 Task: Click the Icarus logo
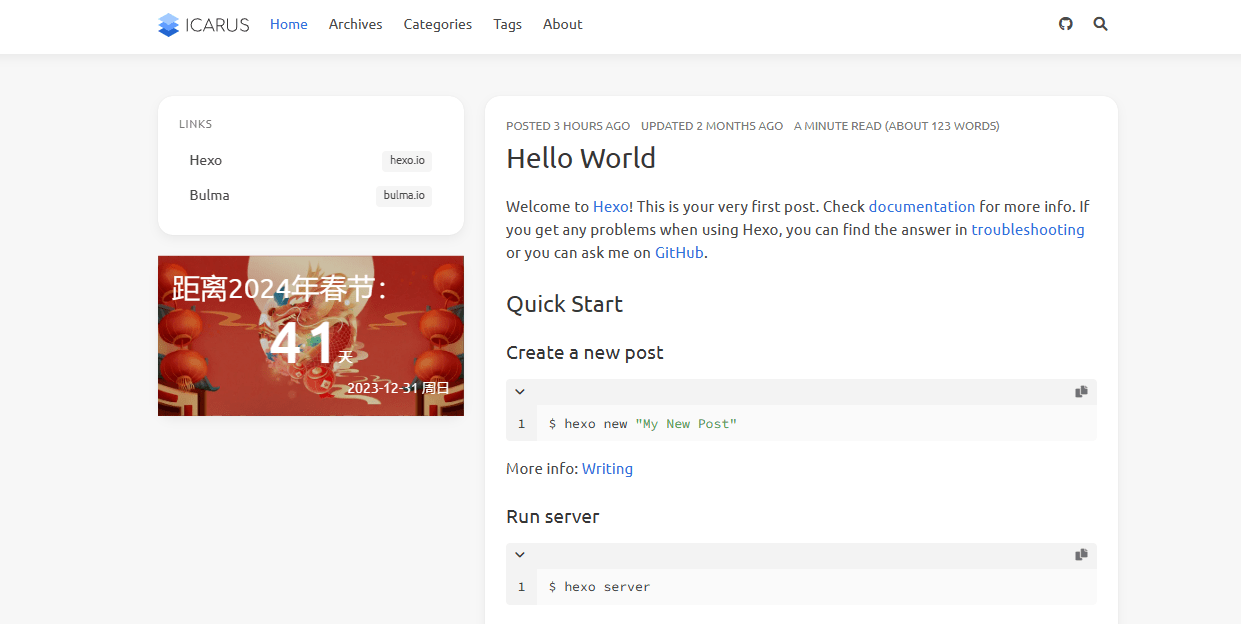click(204, 25)
